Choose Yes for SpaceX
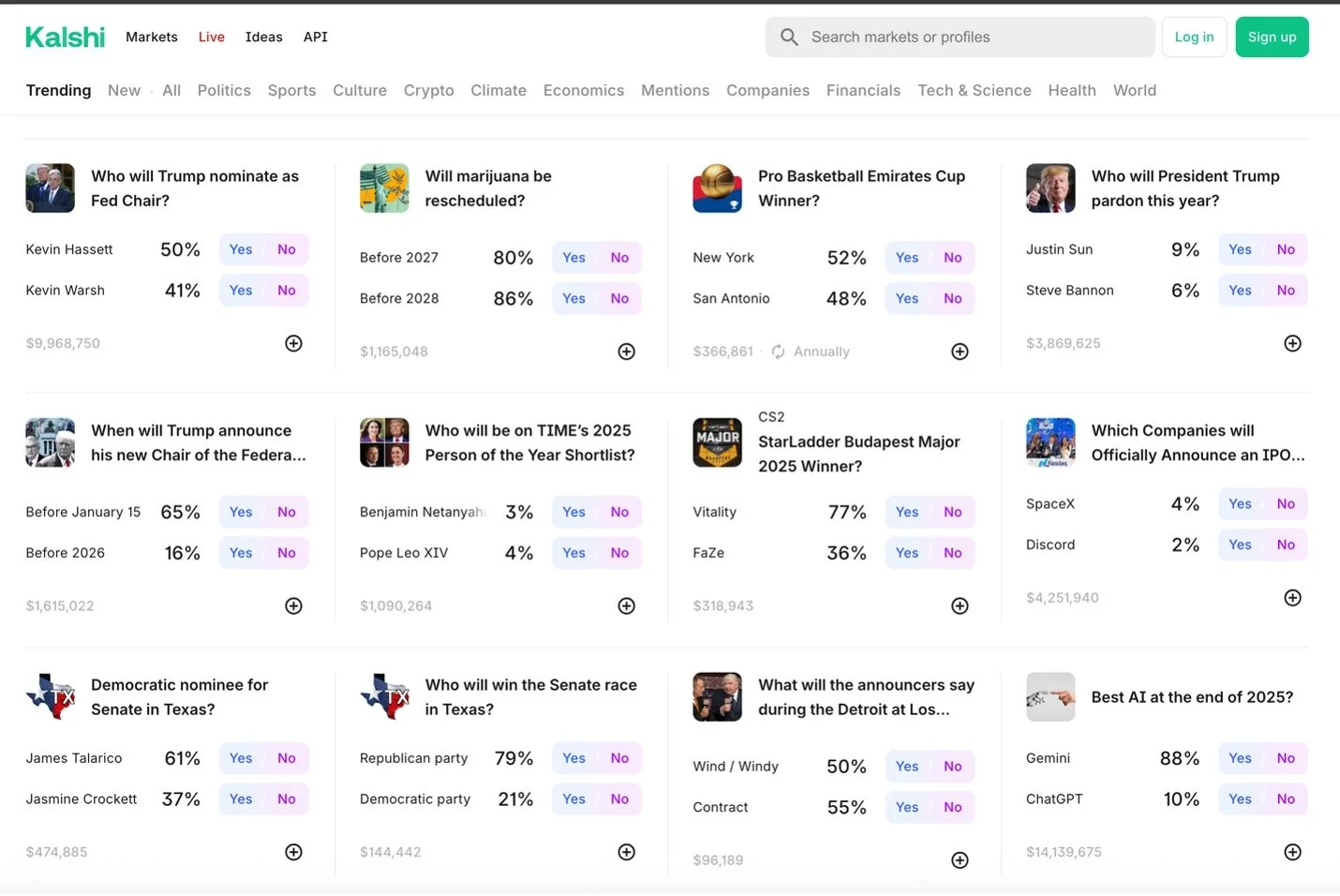The height and width of the screenshot is (896, 1340). point(1240,503)
